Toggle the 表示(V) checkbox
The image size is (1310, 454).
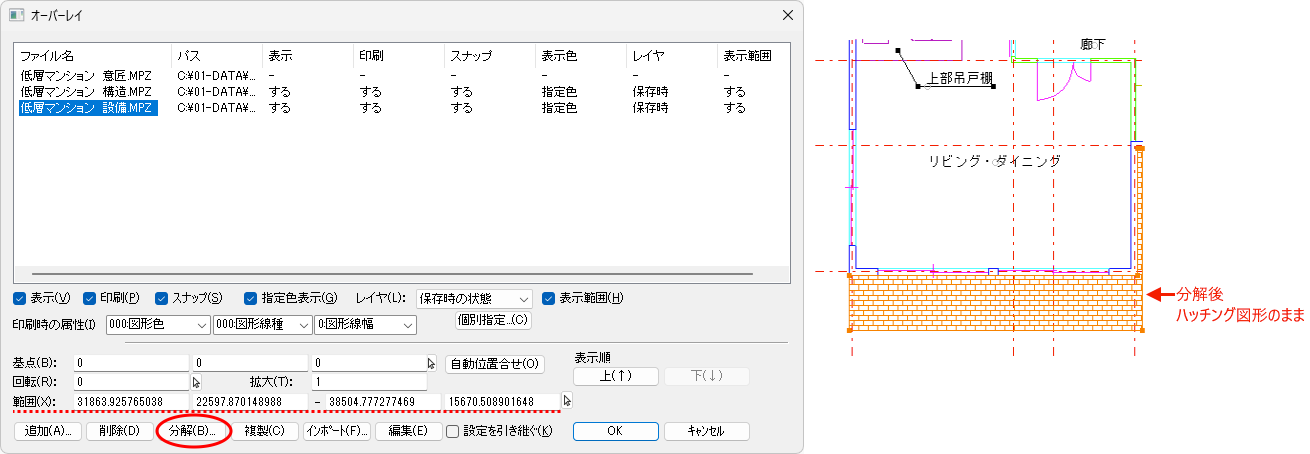(x=20, y=298)
